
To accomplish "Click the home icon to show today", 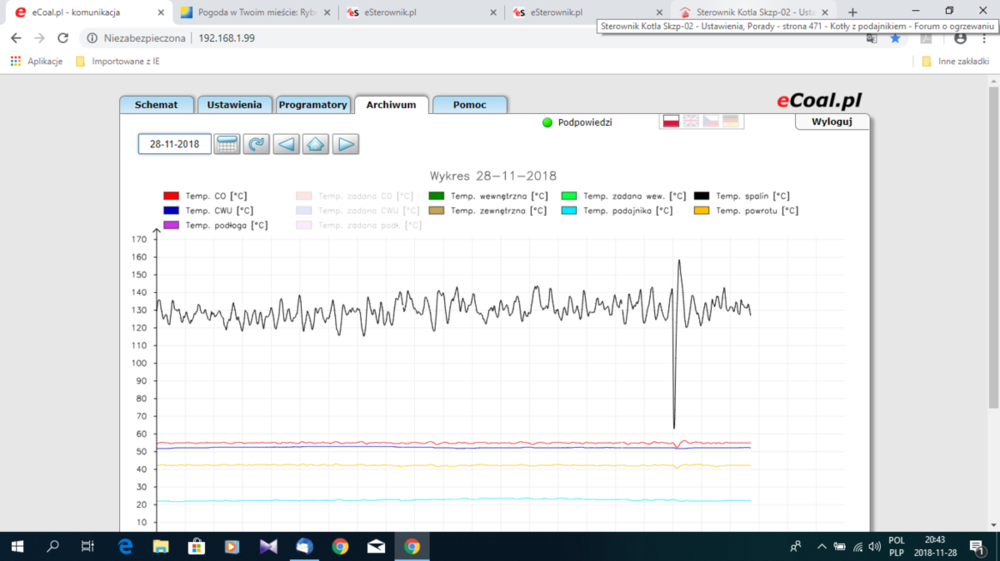I will [316, 144].
